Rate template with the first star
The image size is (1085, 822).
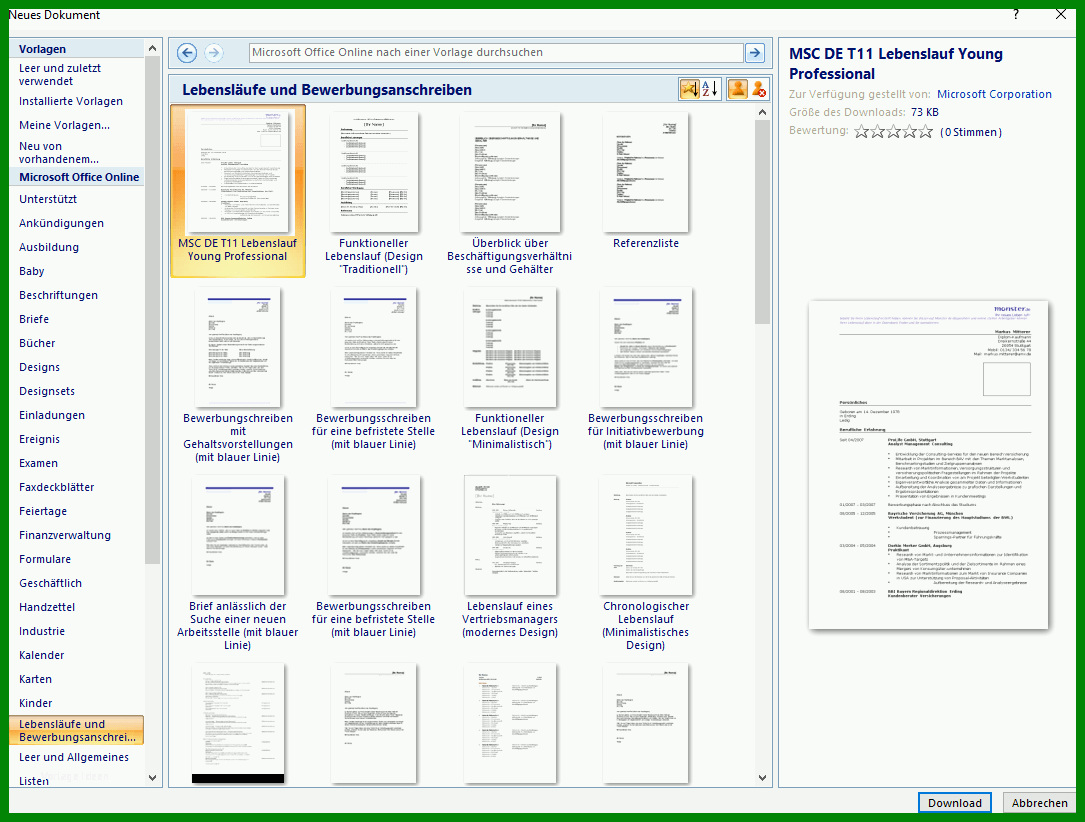point(861,131)
